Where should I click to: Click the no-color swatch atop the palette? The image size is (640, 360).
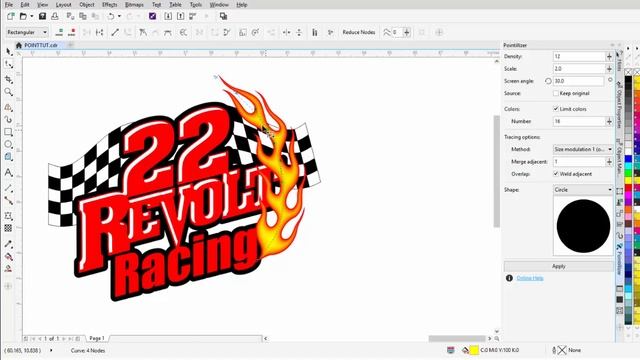point(629,72)
